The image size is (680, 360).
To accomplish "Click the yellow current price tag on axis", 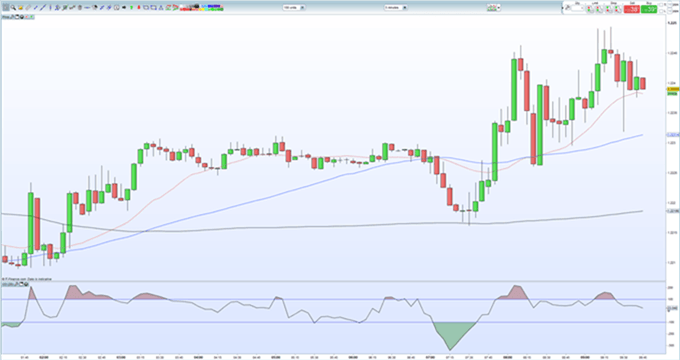I will tap(672, 88).
